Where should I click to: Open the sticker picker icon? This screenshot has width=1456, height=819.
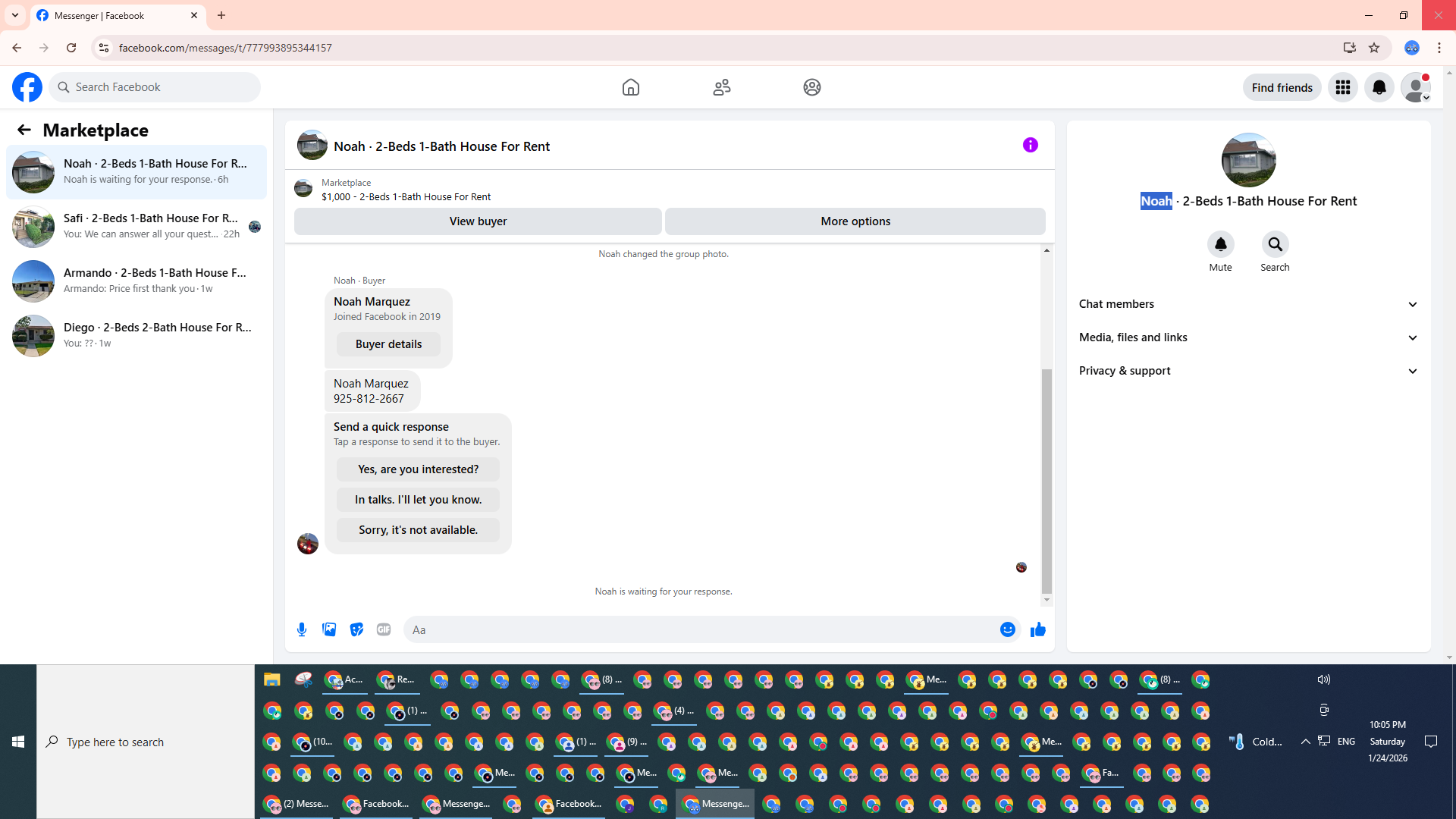(356, 629)
